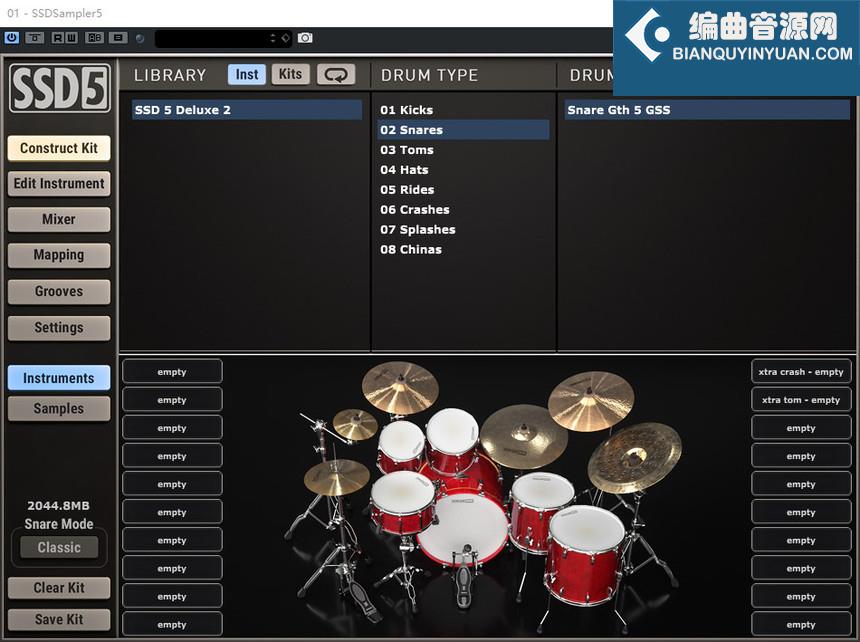Screen dimensions: 860x642
Task: Click the snare drum in the kit
Action: click(403, 502)
